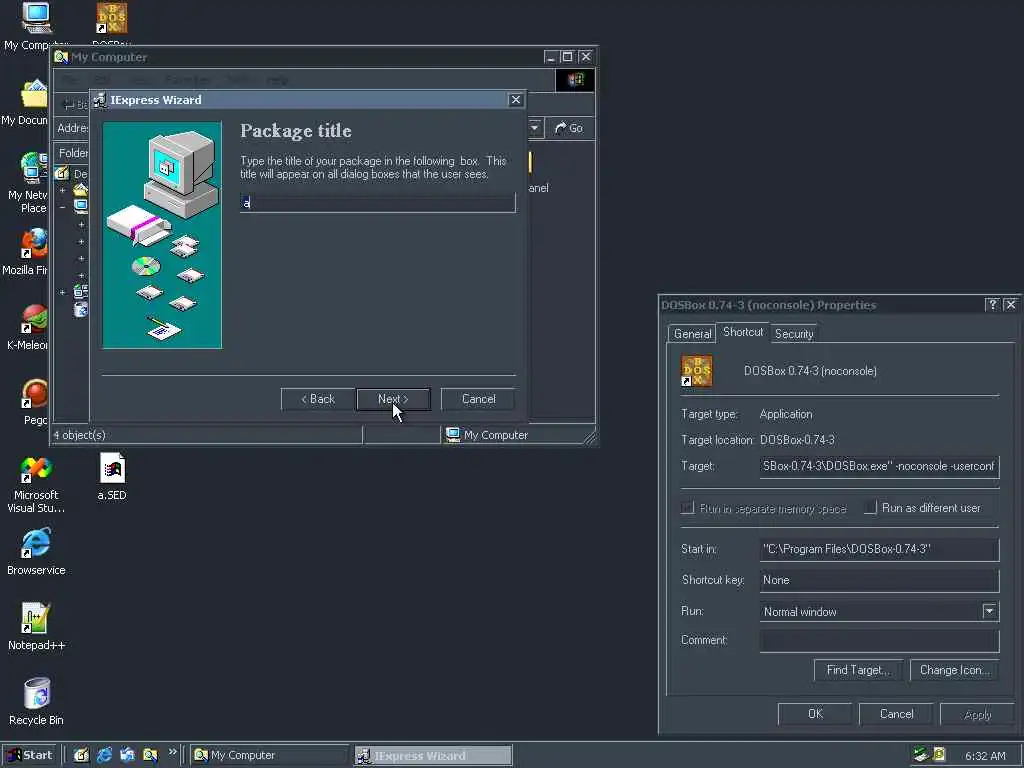Select Recycle Bin icon in Folders tree

point(81,309)
